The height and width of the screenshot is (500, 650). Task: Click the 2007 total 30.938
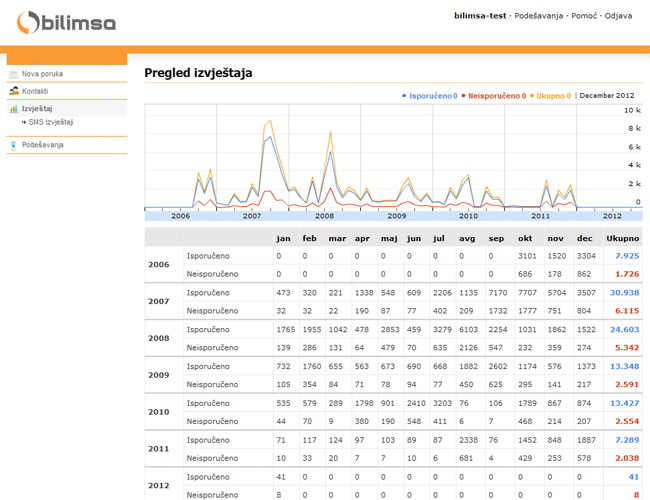tap(624, 293)
